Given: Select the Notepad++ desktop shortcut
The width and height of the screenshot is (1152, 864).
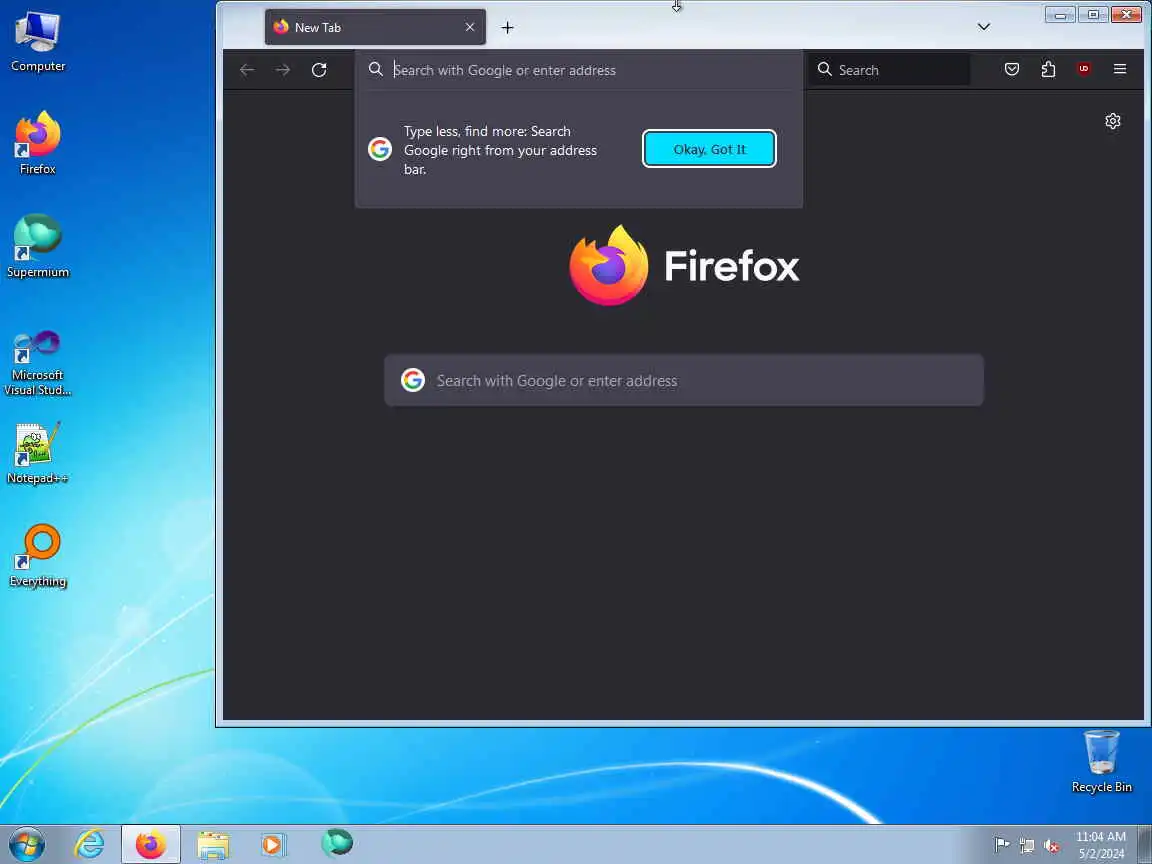Looking at the screenshot, I should click(x=37, y=454).
